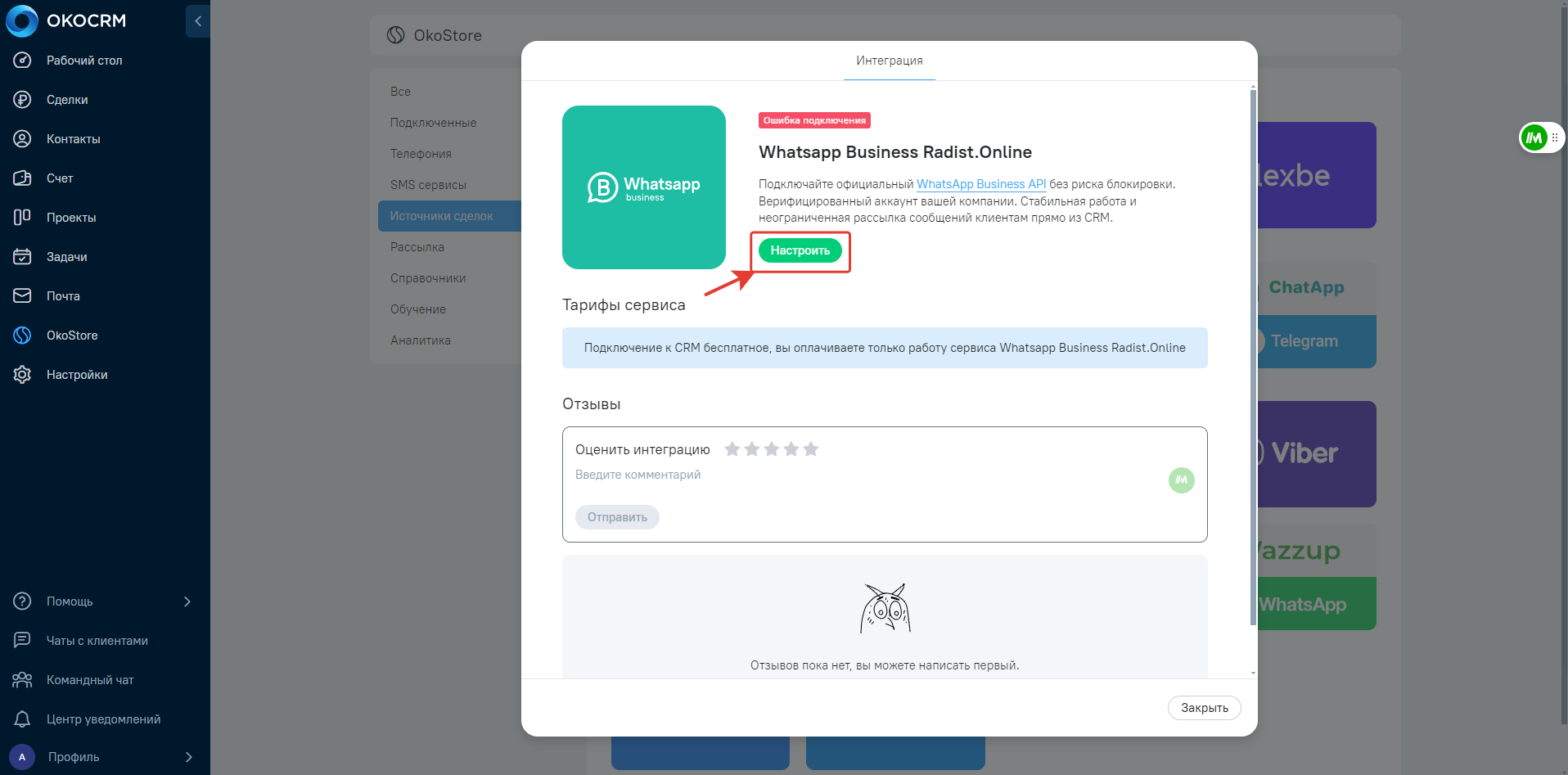Click the Отправить review button

point(617,517)
